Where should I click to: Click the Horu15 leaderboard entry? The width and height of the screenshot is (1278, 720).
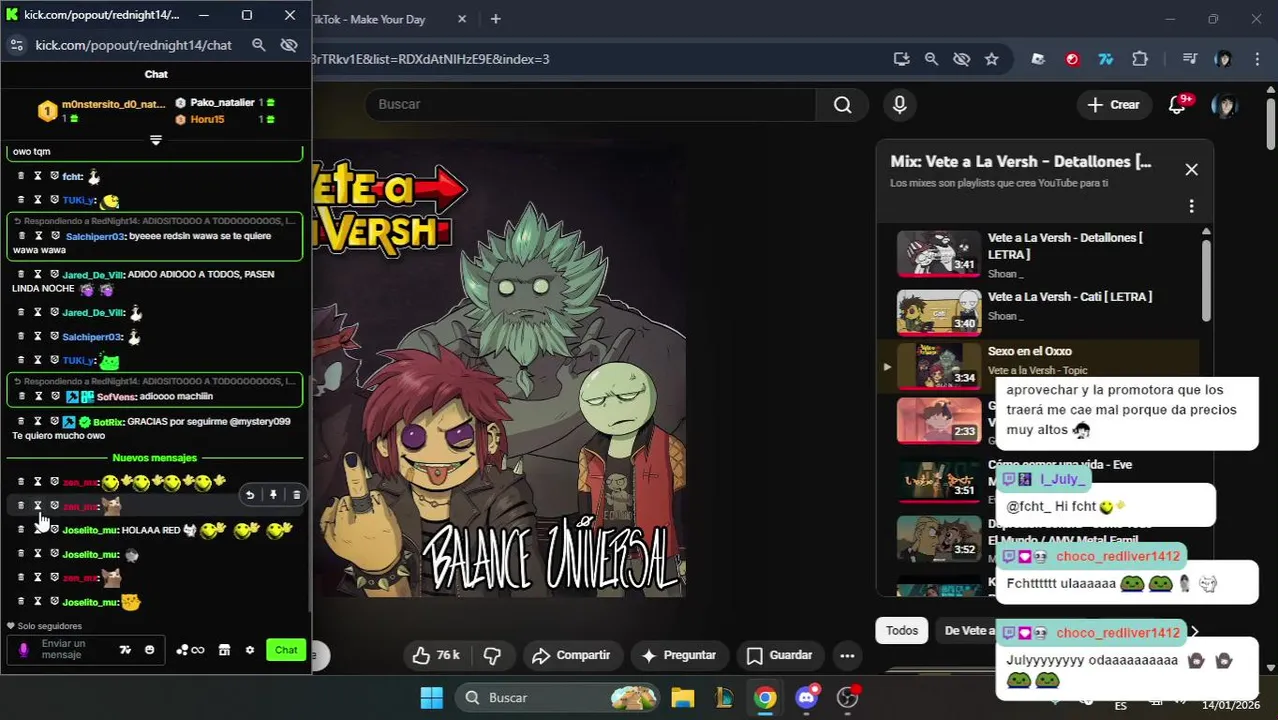tap(225, 119)
